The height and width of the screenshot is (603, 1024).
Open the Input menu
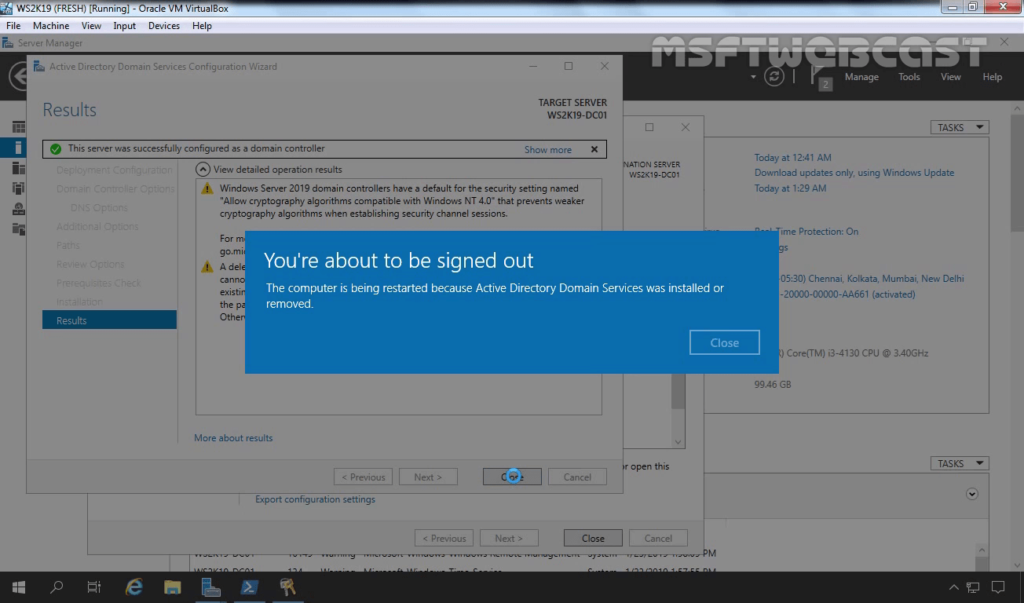pyautogui.click(x=124, y=25)
